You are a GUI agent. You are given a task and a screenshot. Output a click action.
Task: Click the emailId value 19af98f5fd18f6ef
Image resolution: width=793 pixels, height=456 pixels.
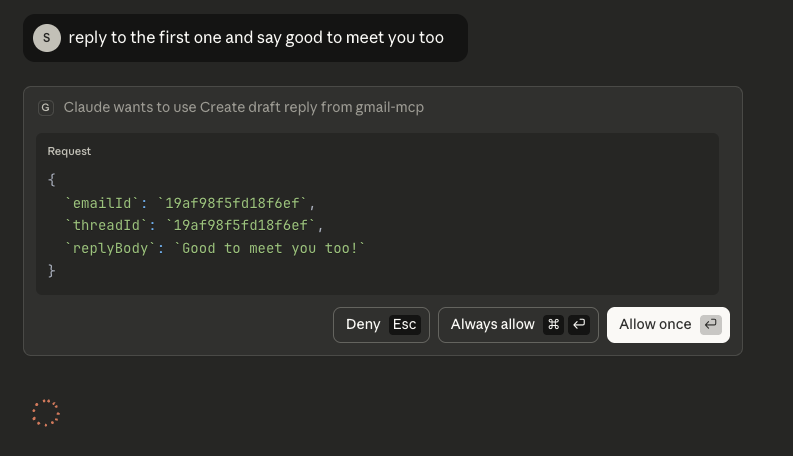(x=232, y=203)
